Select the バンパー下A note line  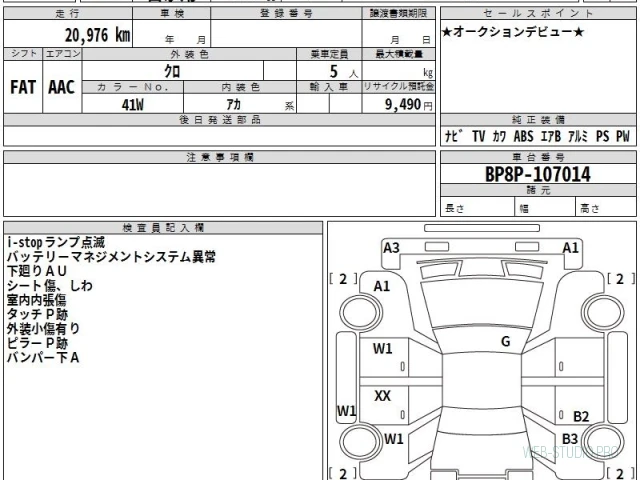tap(43, 358)
